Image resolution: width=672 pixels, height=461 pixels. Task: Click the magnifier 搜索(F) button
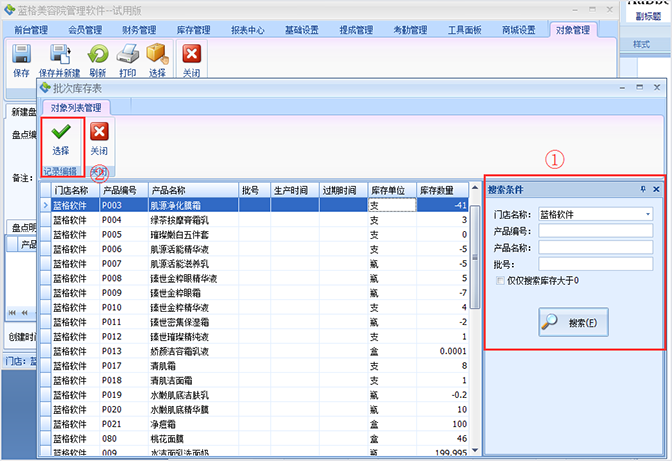(x=573, y=322)
